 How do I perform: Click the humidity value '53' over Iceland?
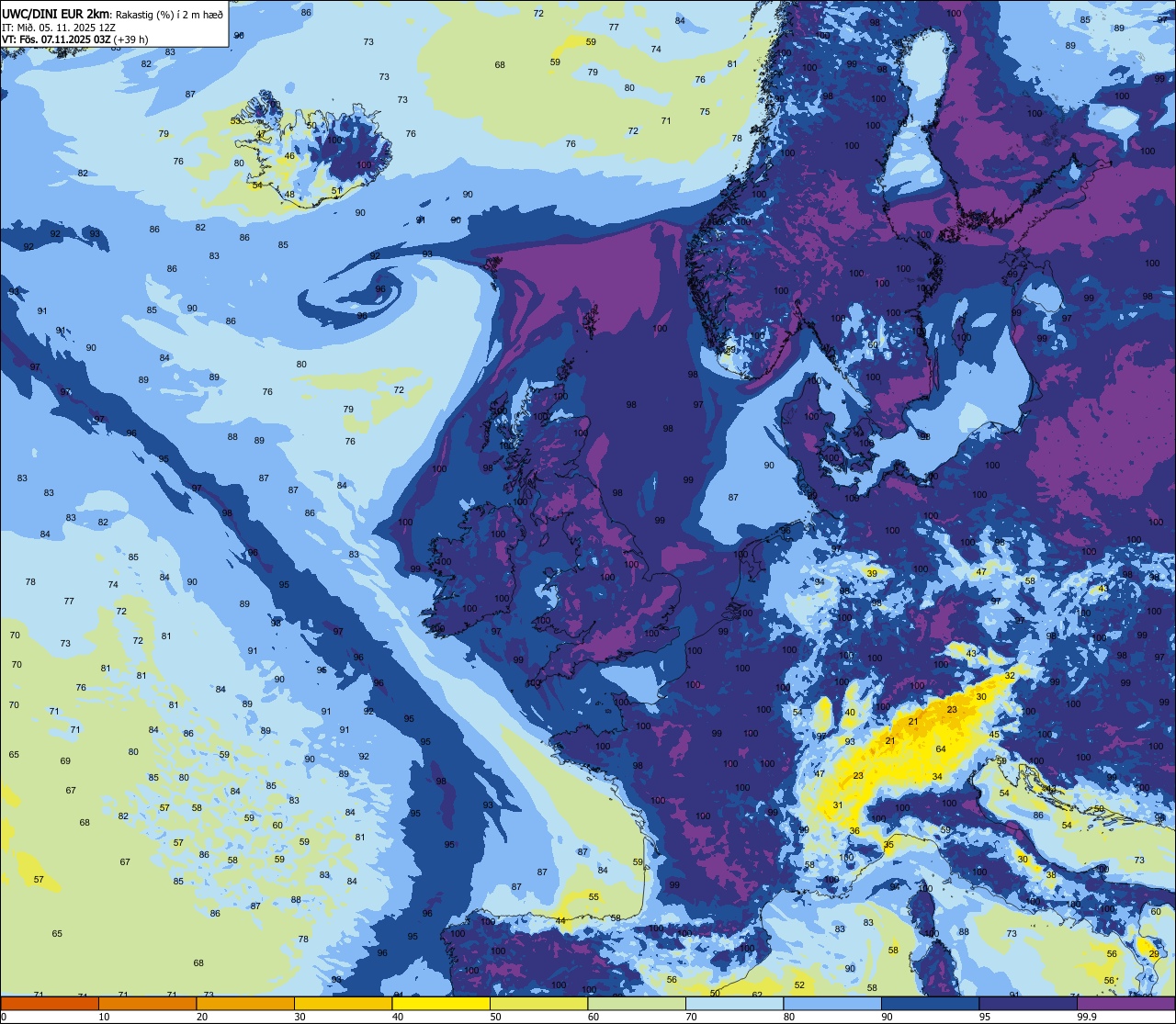(235, 121)
